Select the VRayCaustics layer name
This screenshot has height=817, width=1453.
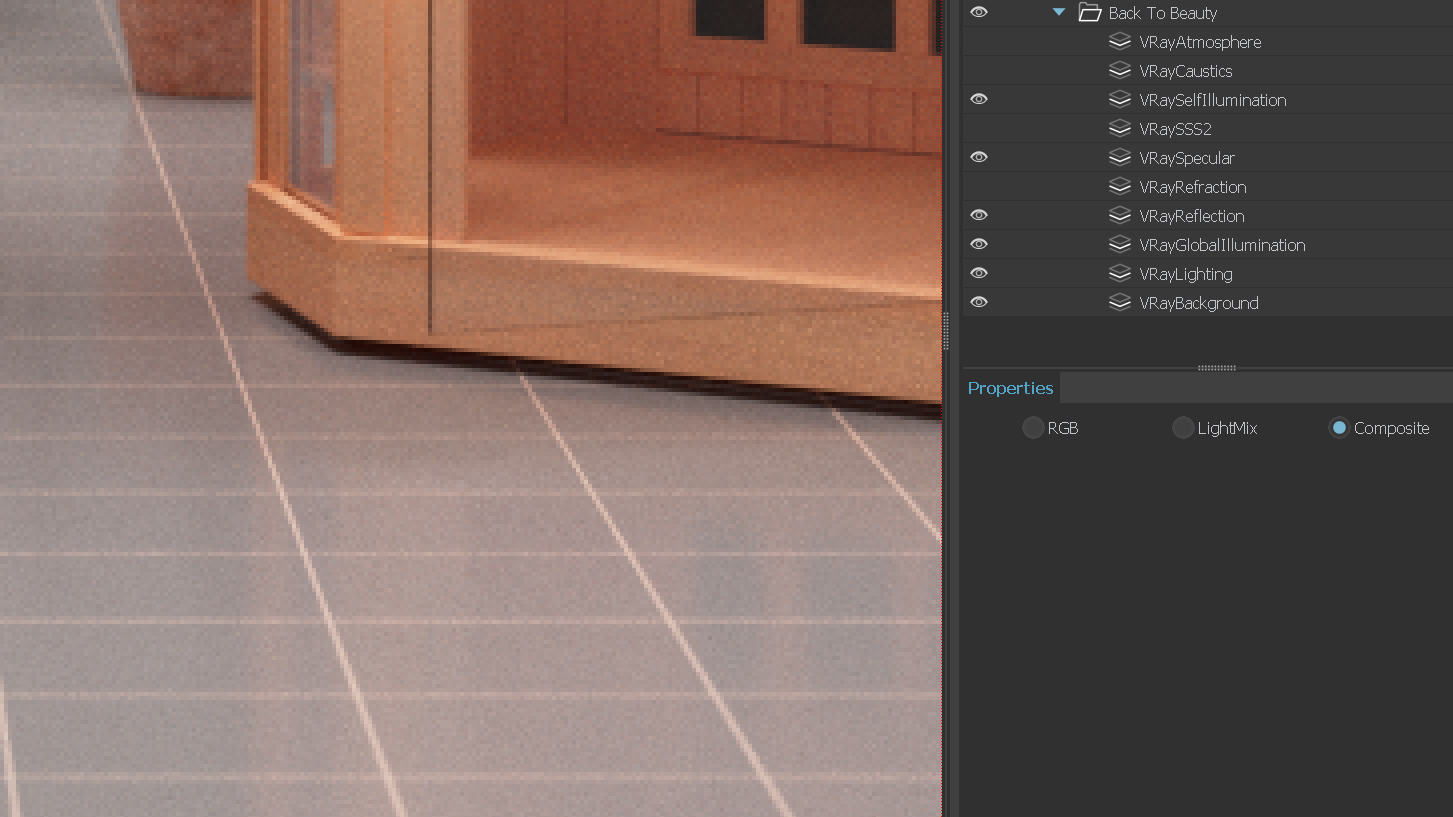click(x=1185, y=71)
